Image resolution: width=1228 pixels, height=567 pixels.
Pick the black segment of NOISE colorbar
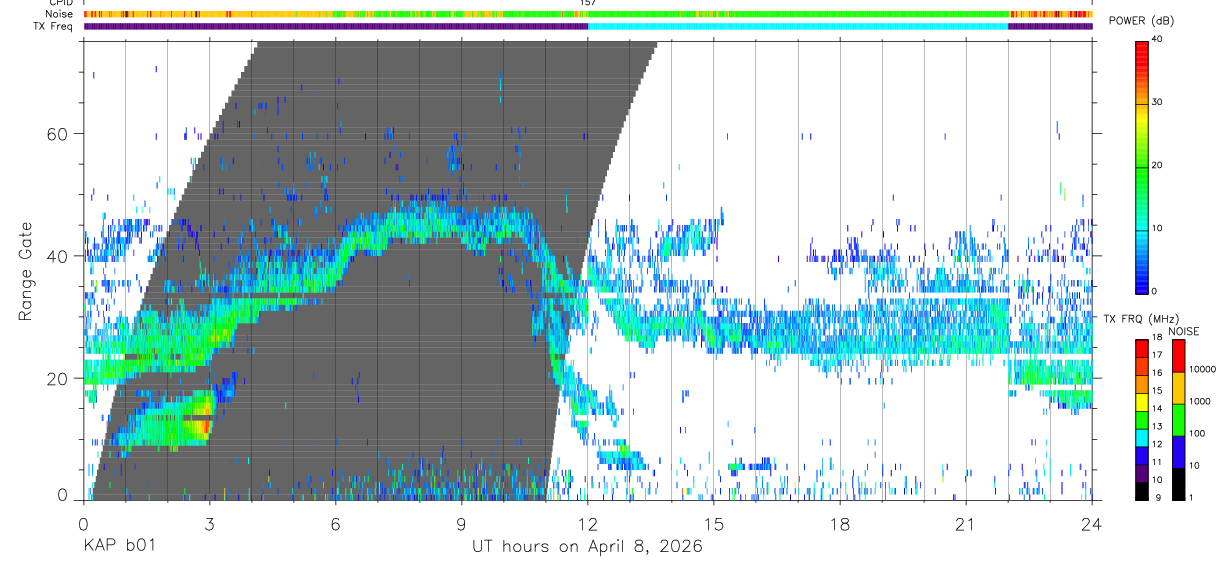(1178, 483)
